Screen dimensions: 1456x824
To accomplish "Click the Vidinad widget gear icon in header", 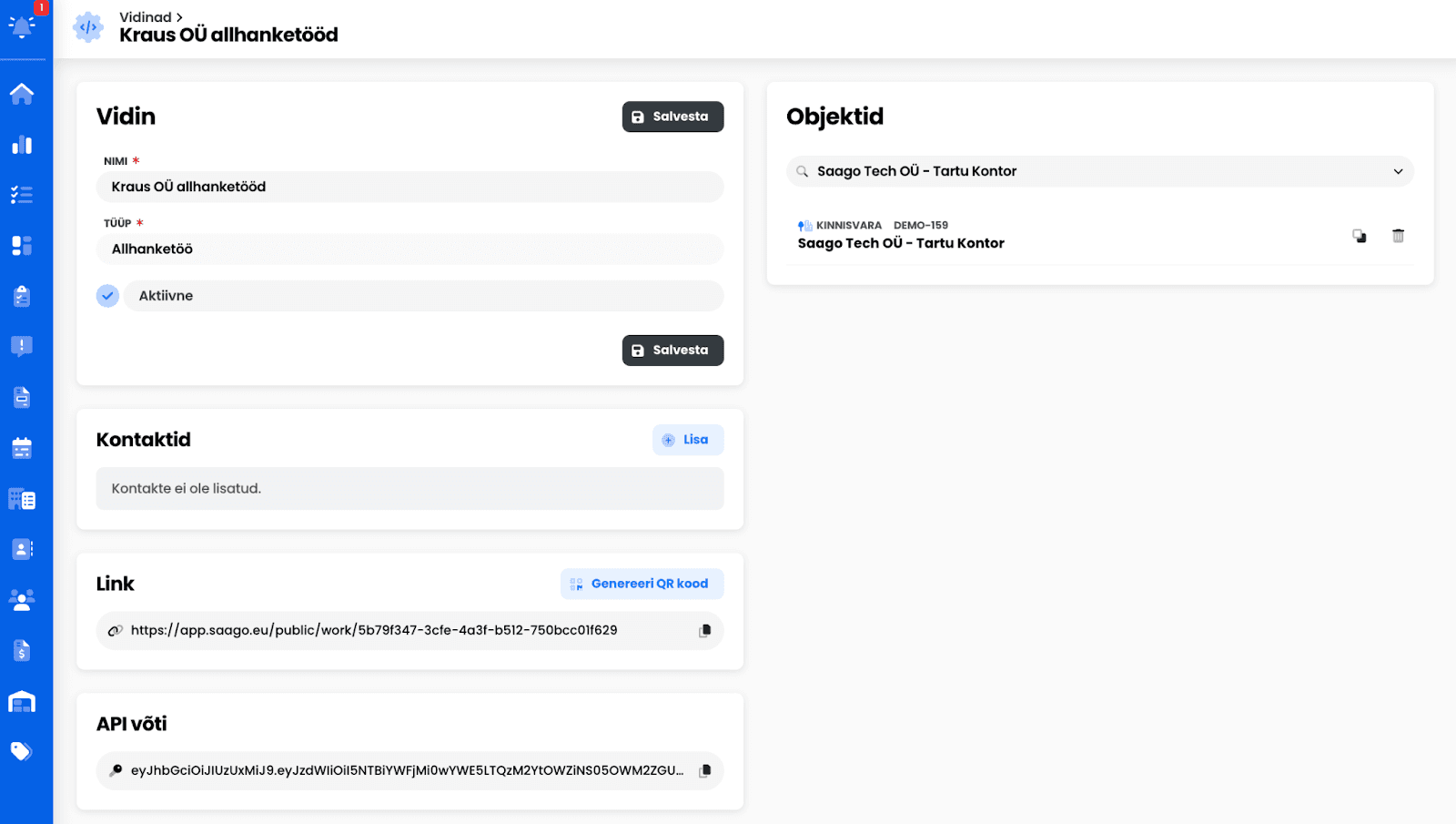I will click(x=88, y=27).
